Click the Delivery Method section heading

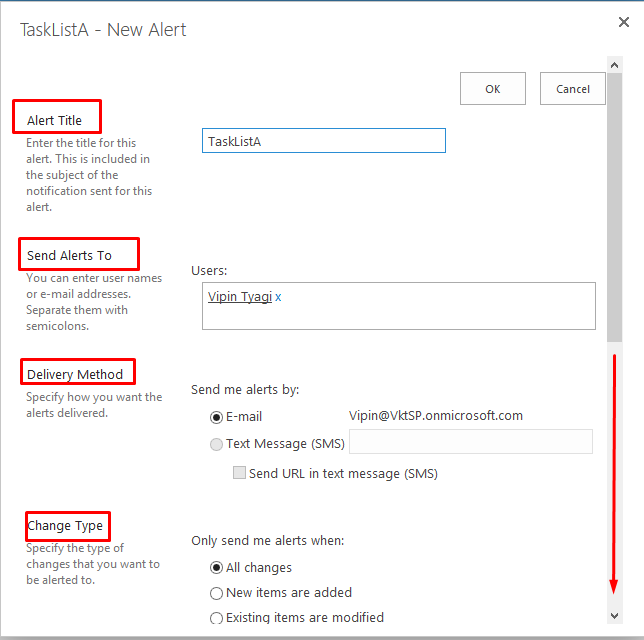pos(75,375)
